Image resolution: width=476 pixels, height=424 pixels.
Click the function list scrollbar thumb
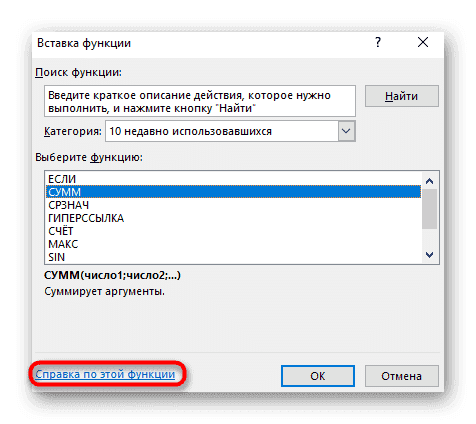point(429,209)
